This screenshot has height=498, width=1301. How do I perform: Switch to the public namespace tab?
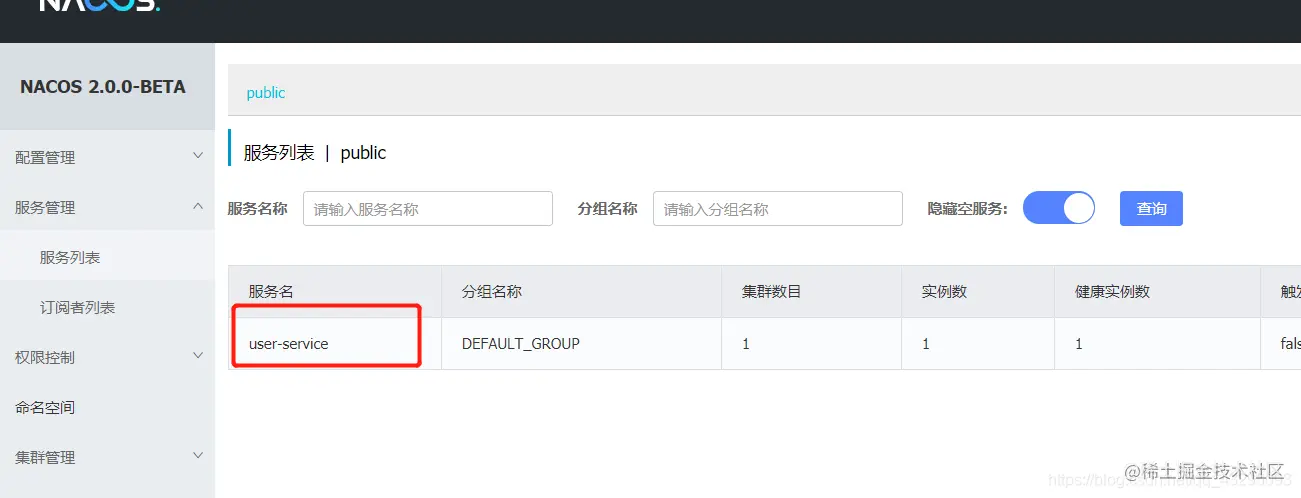[266, 92]
